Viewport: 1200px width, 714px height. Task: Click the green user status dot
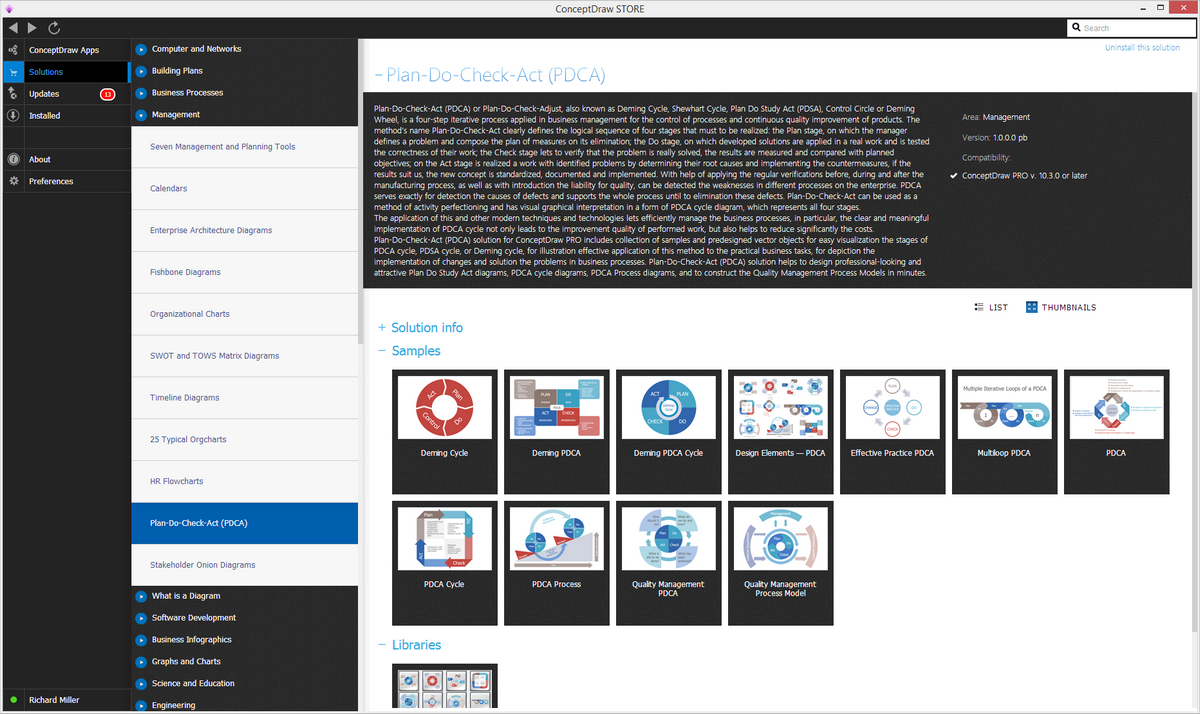[13, 700]
